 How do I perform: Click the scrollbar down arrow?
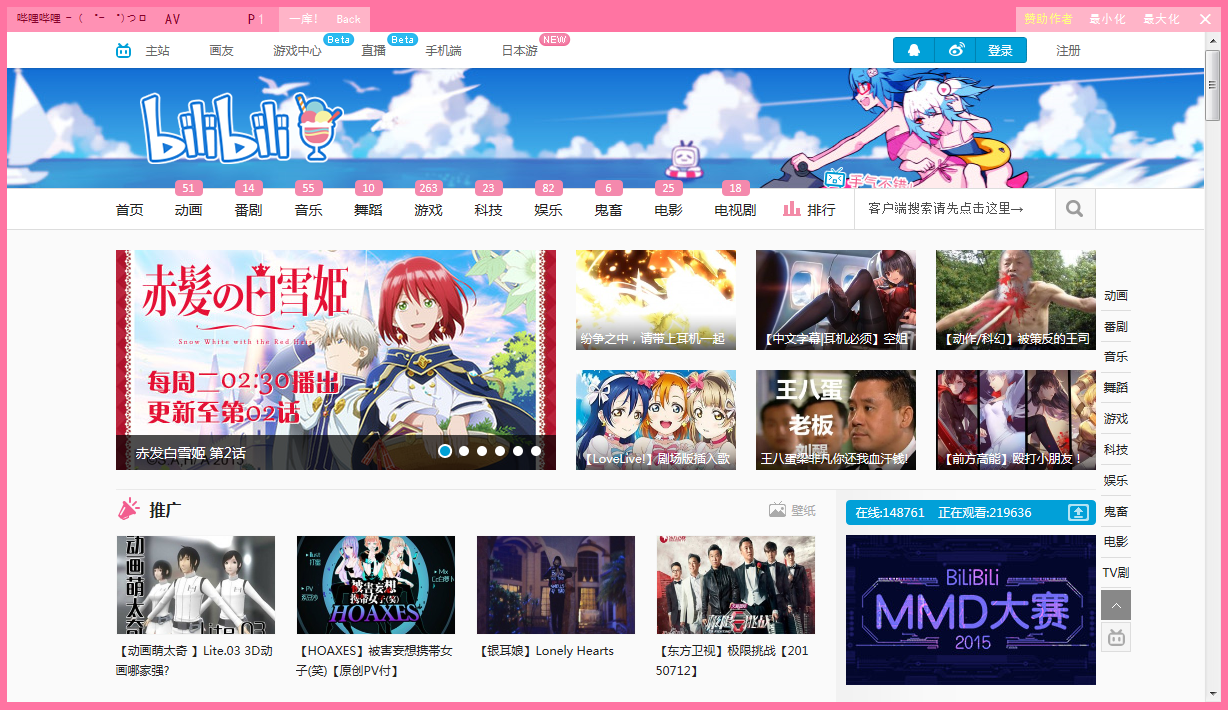coord(1212,693)
